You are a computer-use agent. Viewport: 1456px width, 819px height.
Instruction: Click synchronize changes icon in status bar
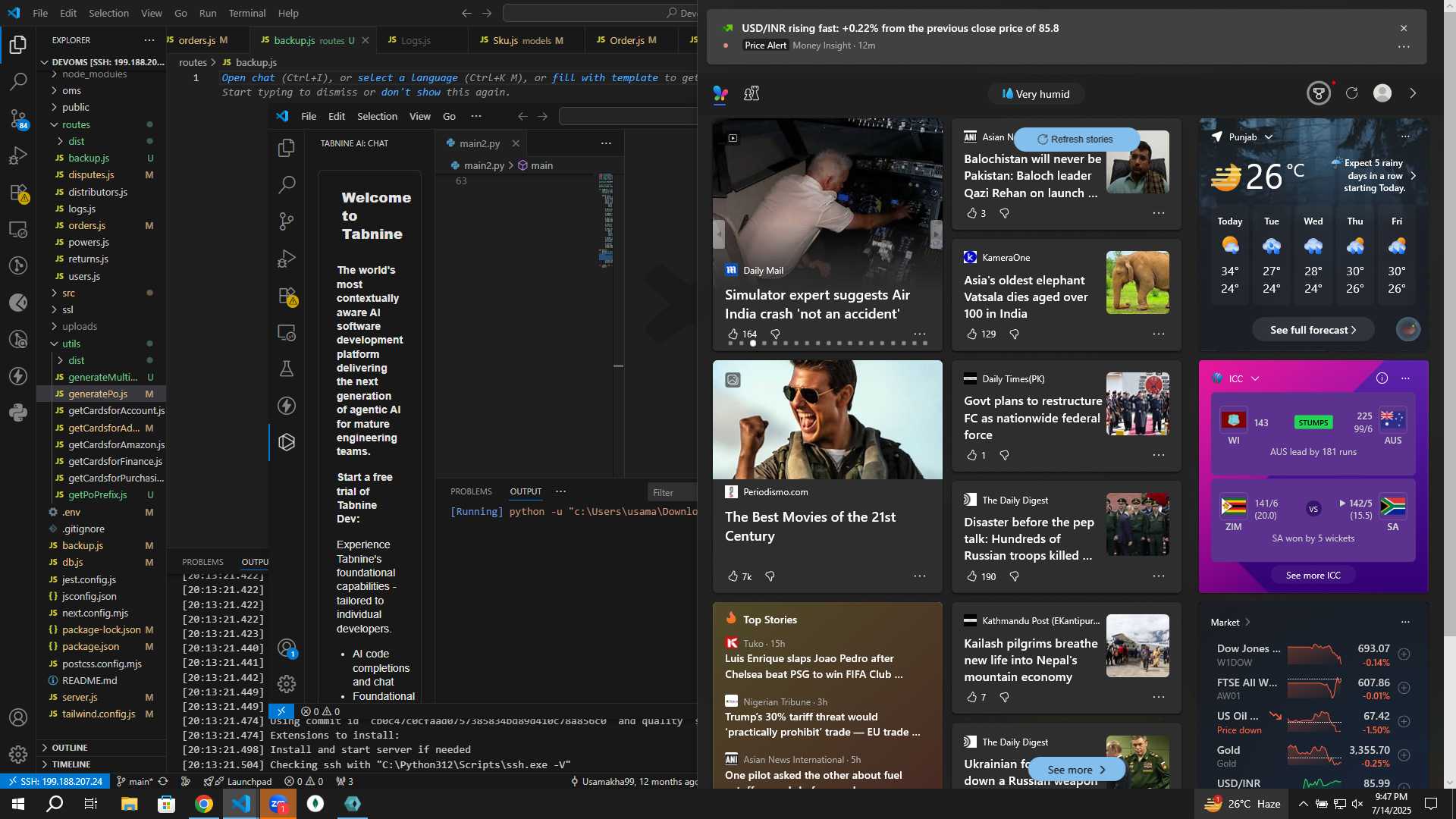pos(162,781)
